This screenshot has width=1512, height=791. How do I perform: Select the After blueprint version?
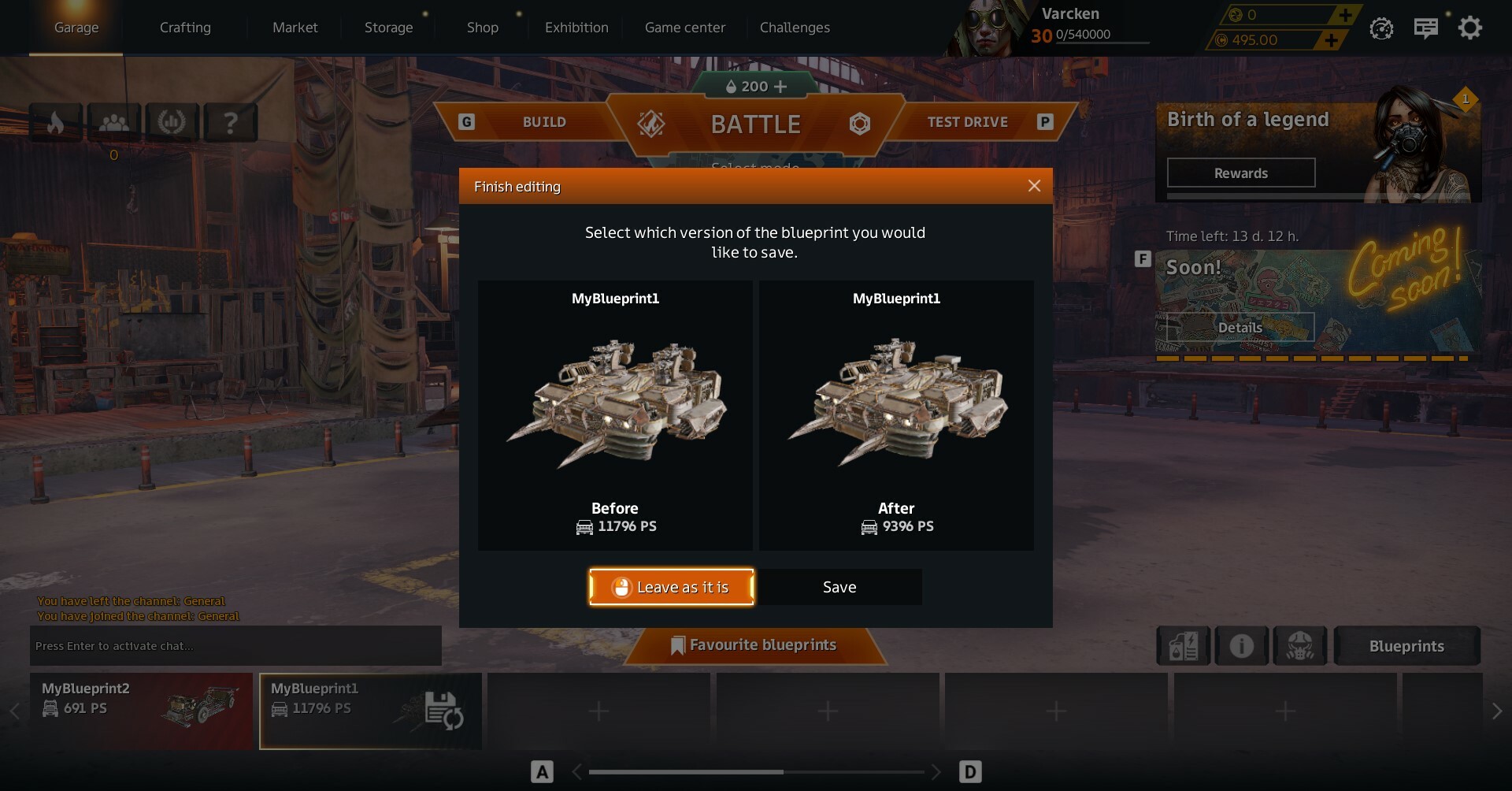[896, 415]
